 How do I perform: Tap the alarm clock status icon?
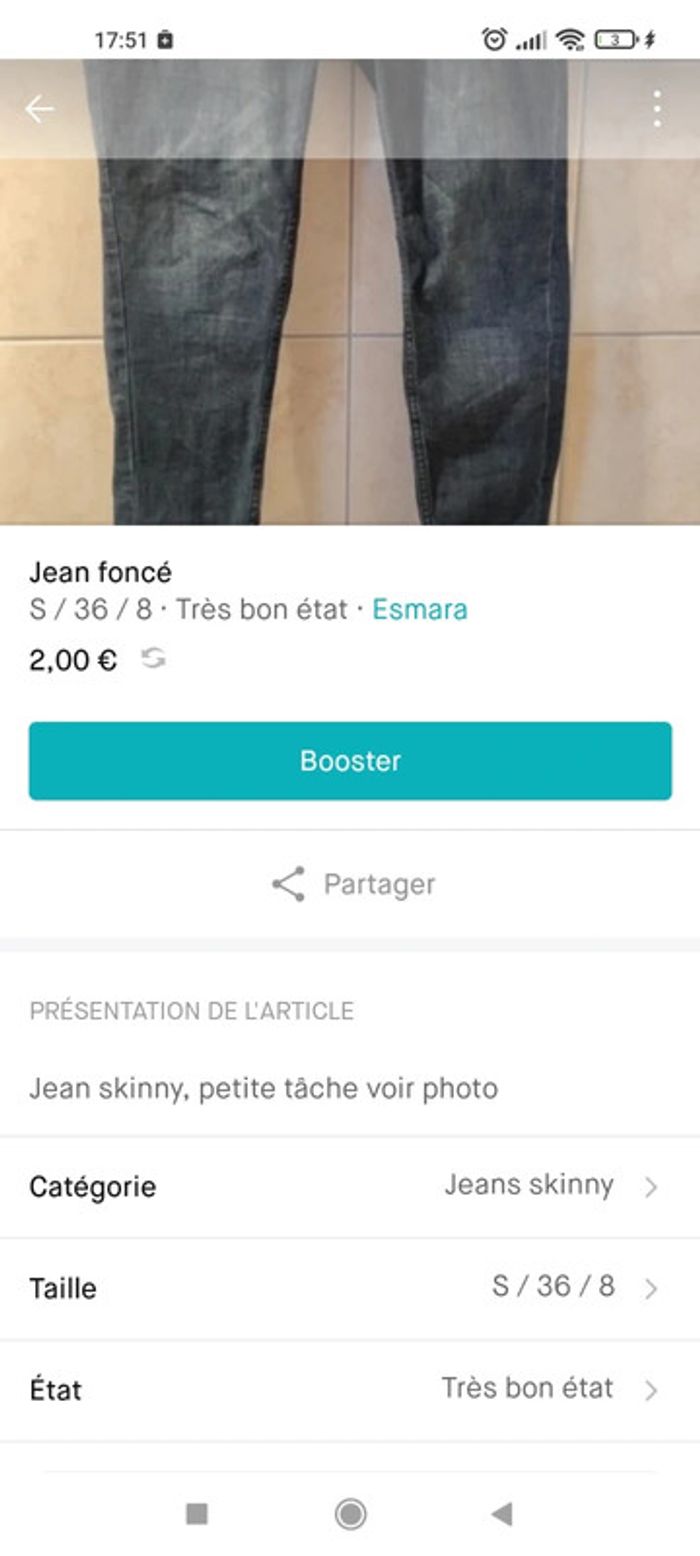(494, 40)
